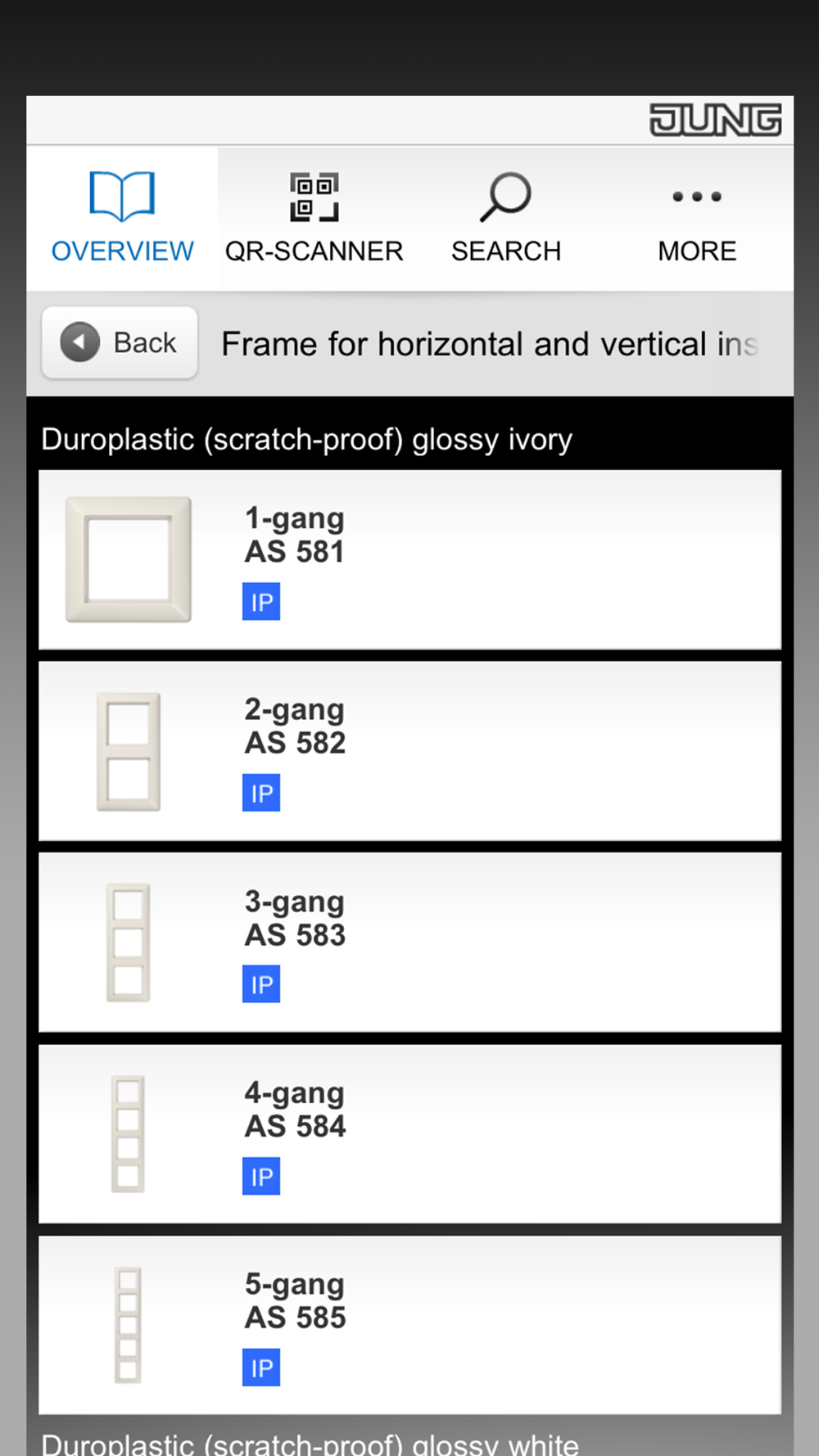
Task: Click the Duroplastic glossy ivory section header
Action: pyautogui.click(x=307, y=440)
